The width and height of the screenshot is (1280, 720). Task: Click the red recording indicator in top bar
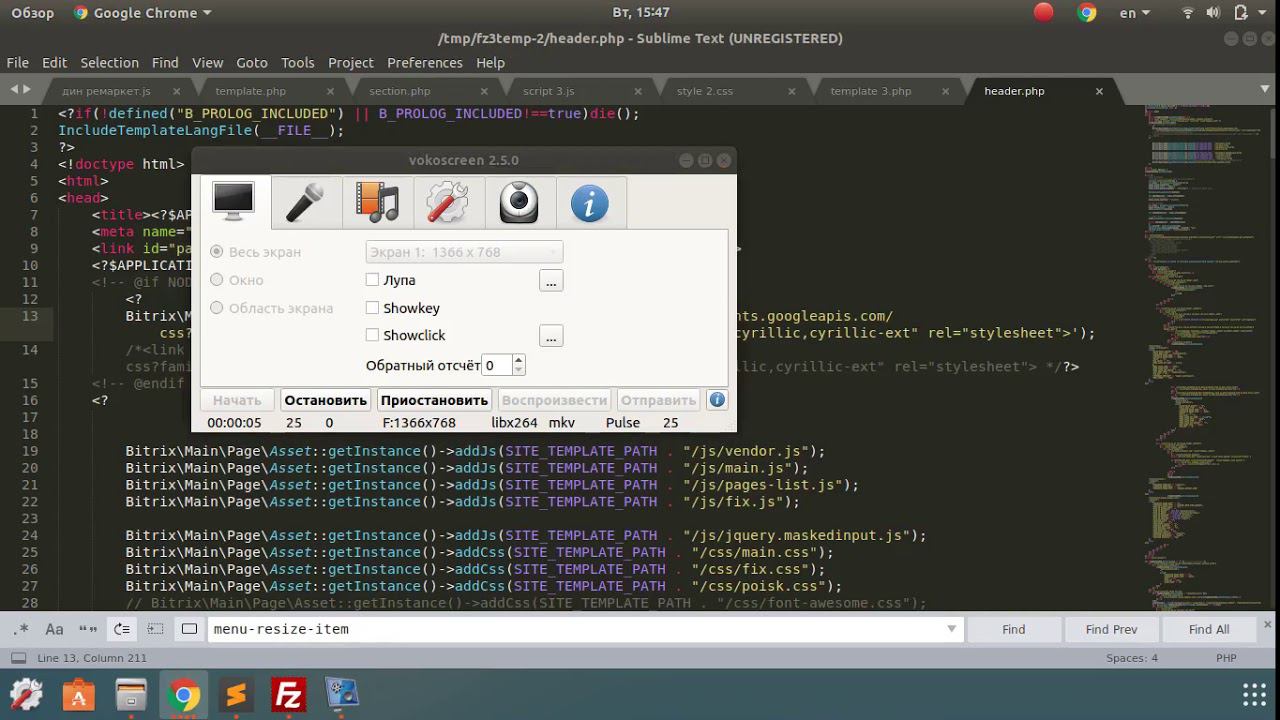point(1044,12)
